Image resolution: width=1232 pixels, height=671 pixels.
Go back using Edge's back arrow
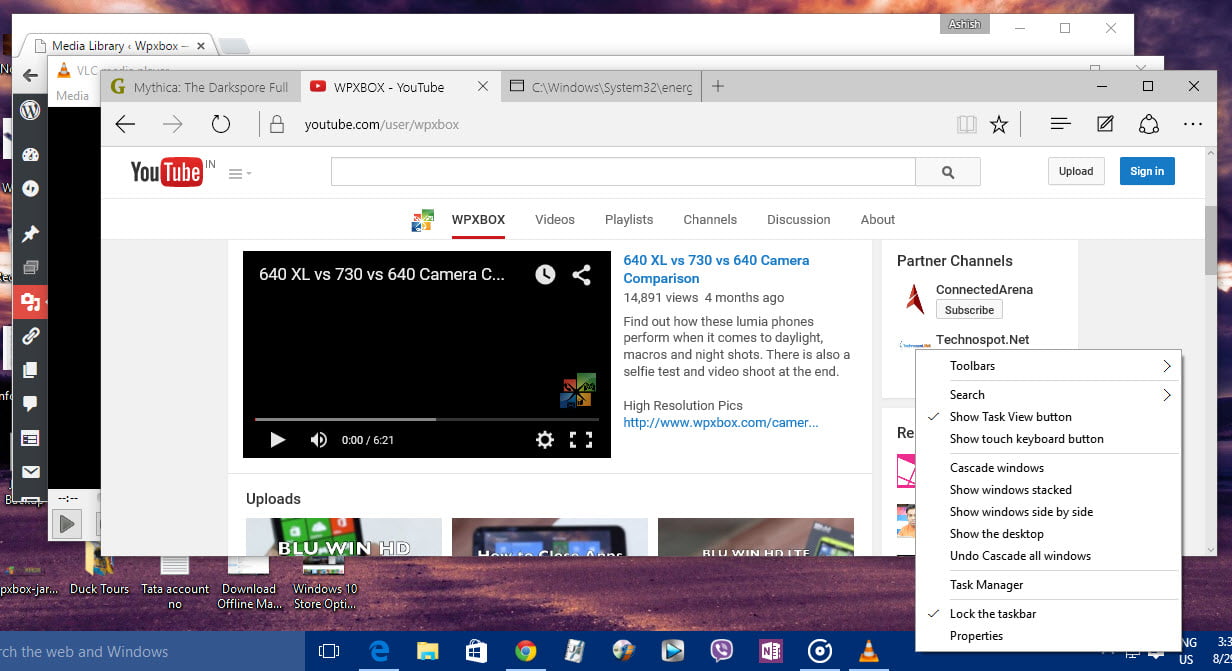(125, 124)
